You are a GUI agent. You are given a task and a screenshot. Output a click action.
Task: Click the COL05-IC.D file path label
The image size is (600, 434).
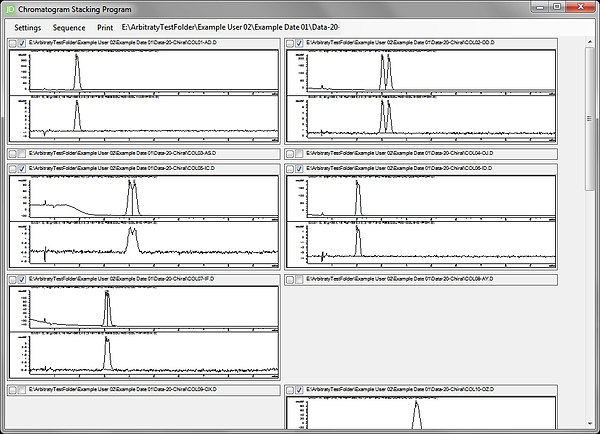pos(122,168)
